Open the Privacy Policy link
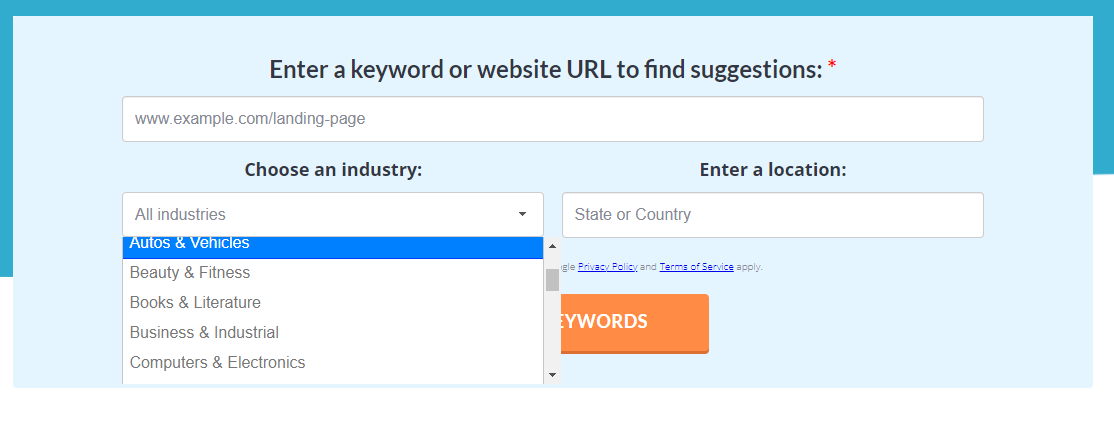Image resolution: width=1114 pixels, height=424 pixels. coord(607,267)
